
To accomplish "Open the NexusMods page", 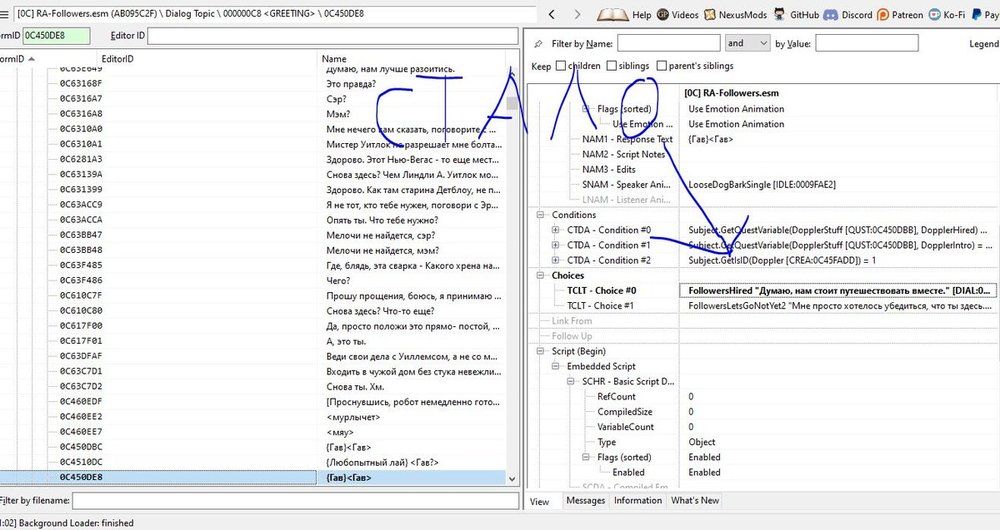I will pyautogui.click(x=735, y=15).
